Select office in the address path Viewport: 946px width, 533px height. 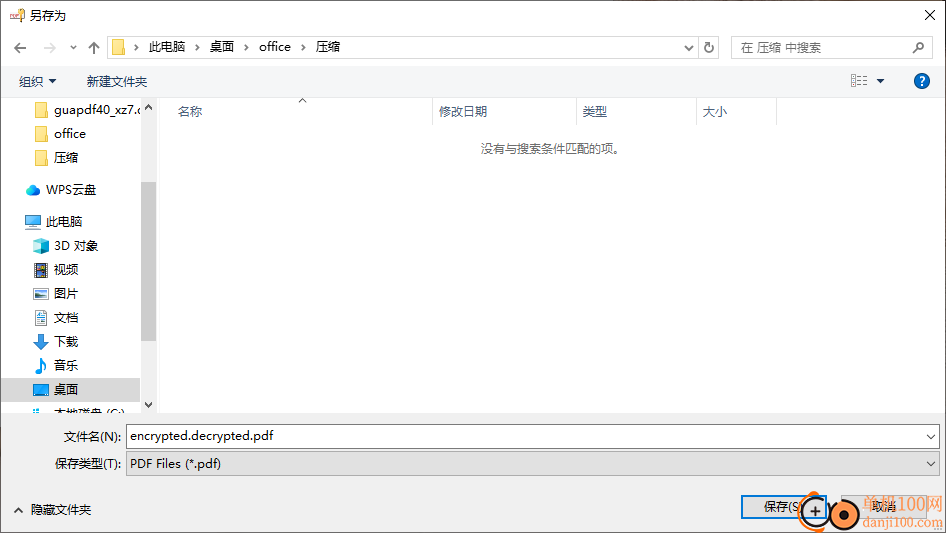(275, 47)
